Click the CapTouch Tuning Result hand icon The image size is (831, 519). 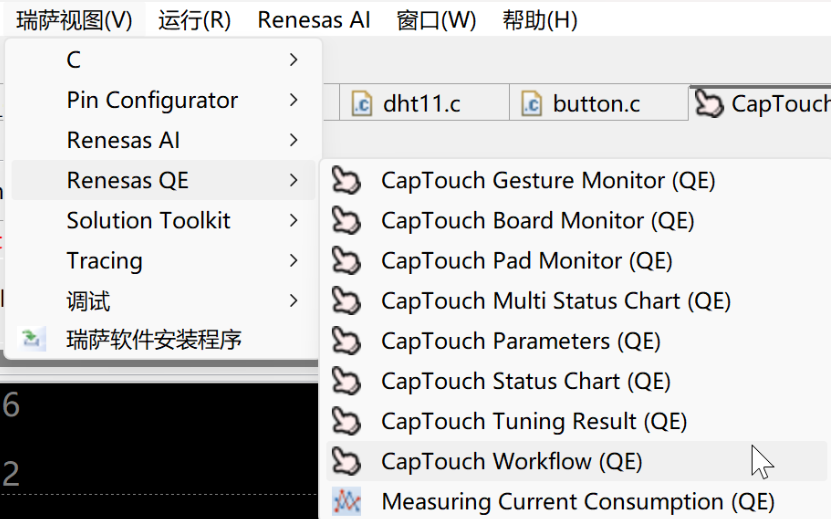346,421
